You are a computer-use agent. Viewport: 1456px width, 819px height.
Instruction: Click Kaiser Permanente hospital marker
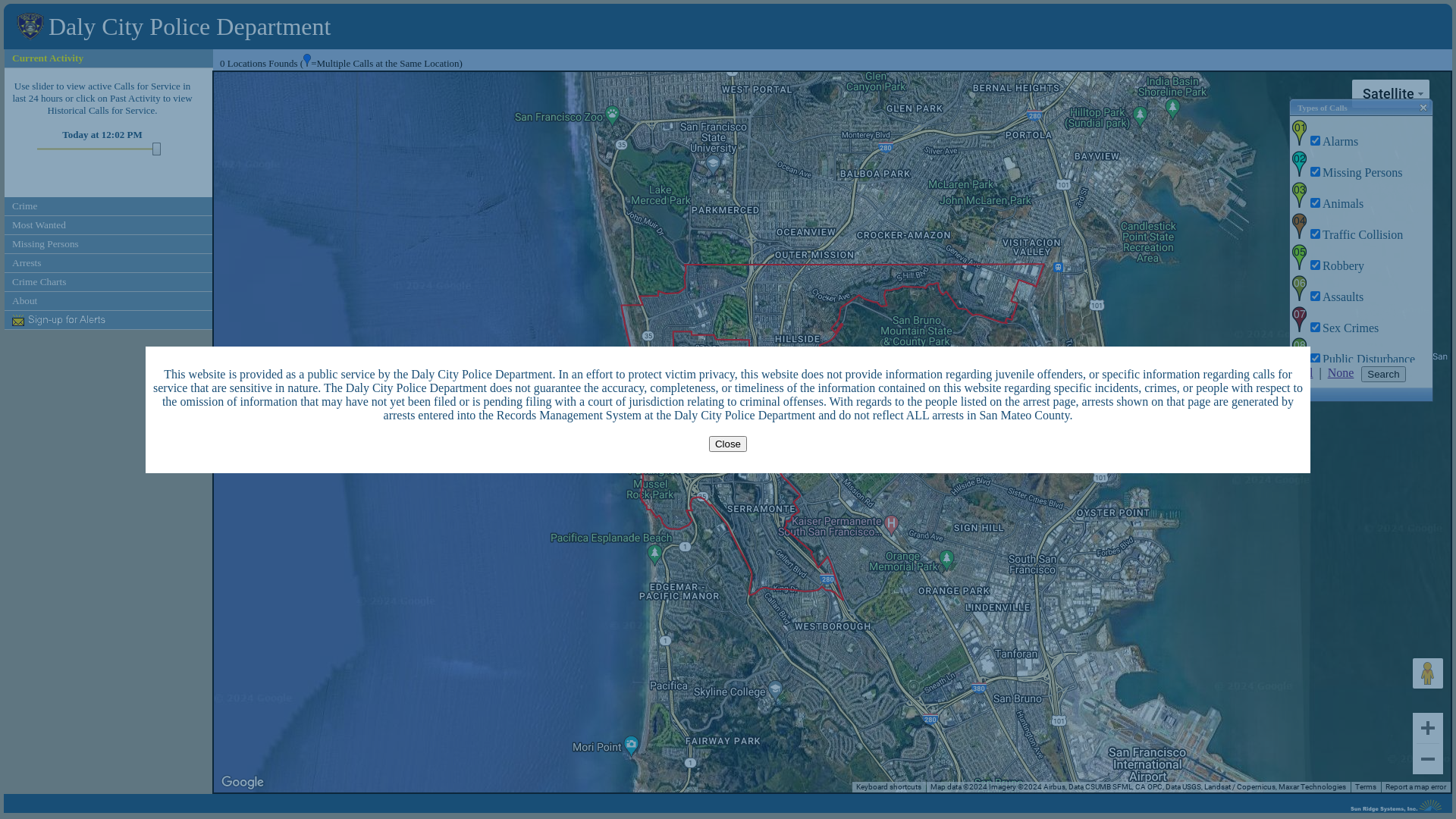tap(891, 524)
